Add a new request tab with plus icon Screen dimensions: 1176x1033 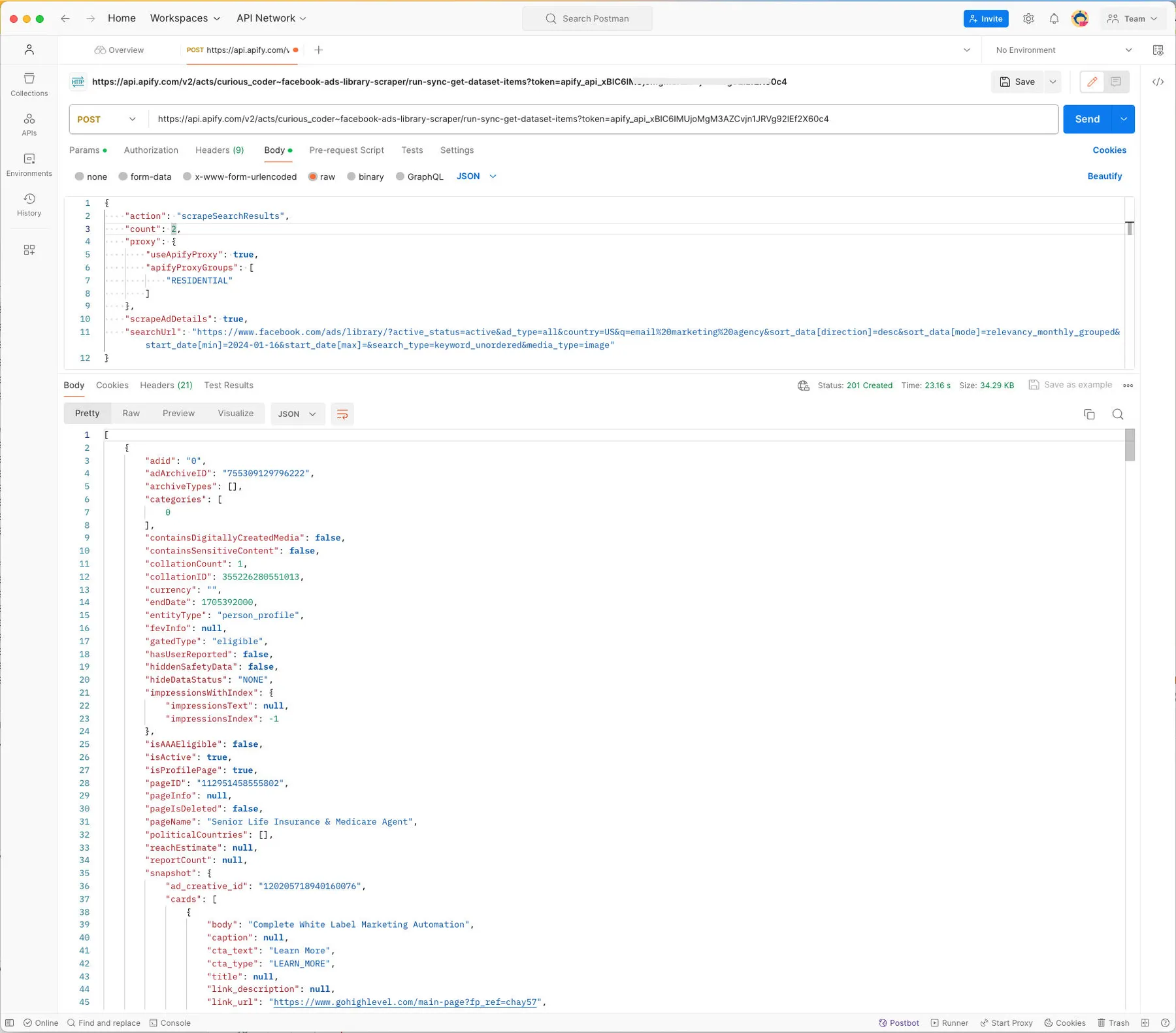point(319,50)
